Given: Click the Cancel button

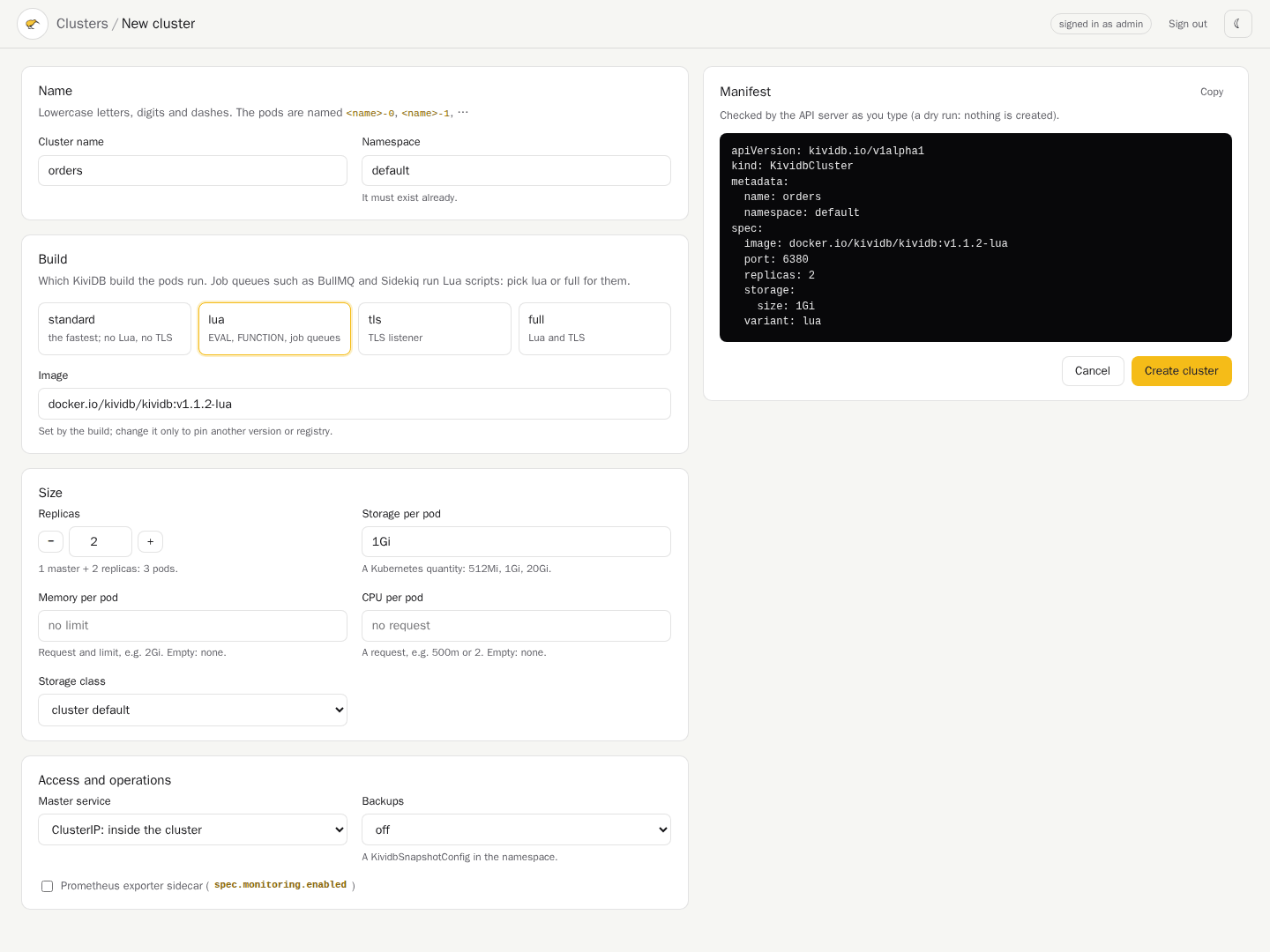Looking at the screenshot, I should click(1092, 371).
